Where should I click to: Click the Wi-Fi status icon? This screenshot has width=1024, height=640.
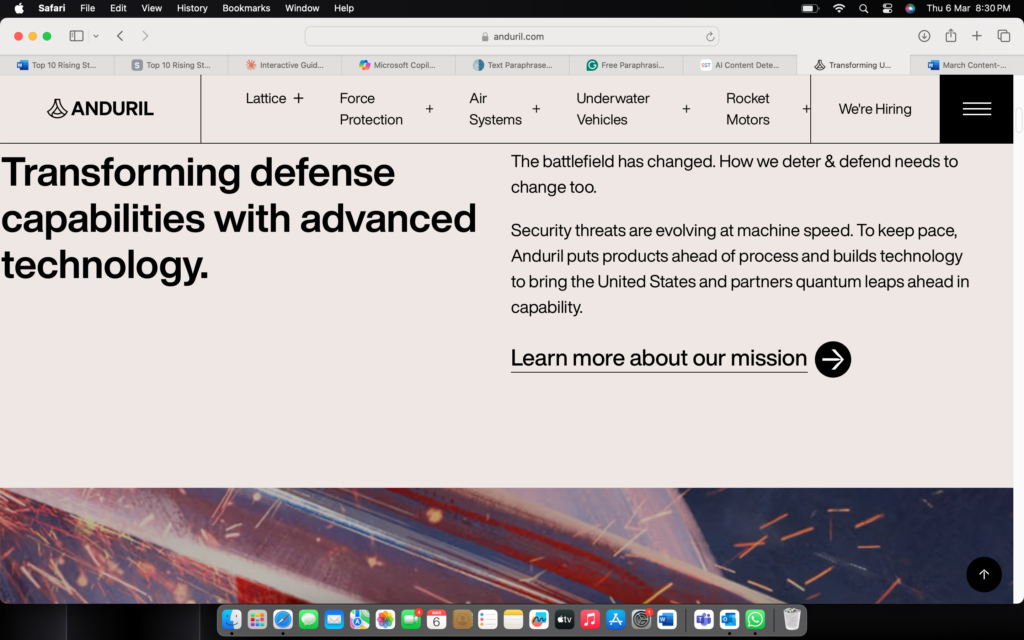coord(839,8)
